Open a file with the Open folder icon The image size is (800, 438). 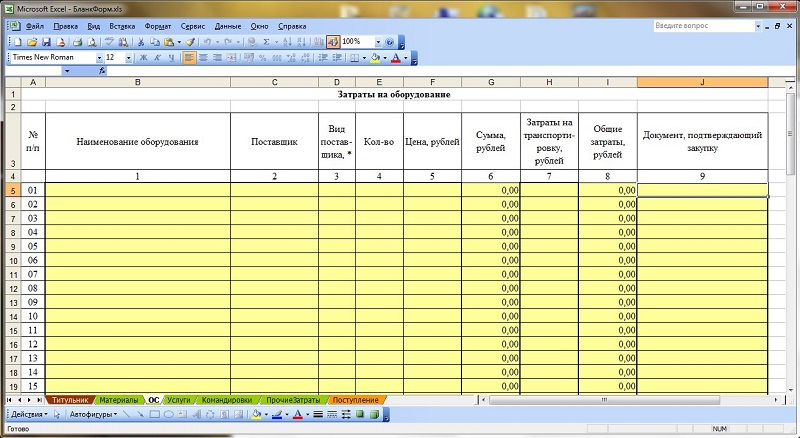pyautogui.click(x=32, y=43)
